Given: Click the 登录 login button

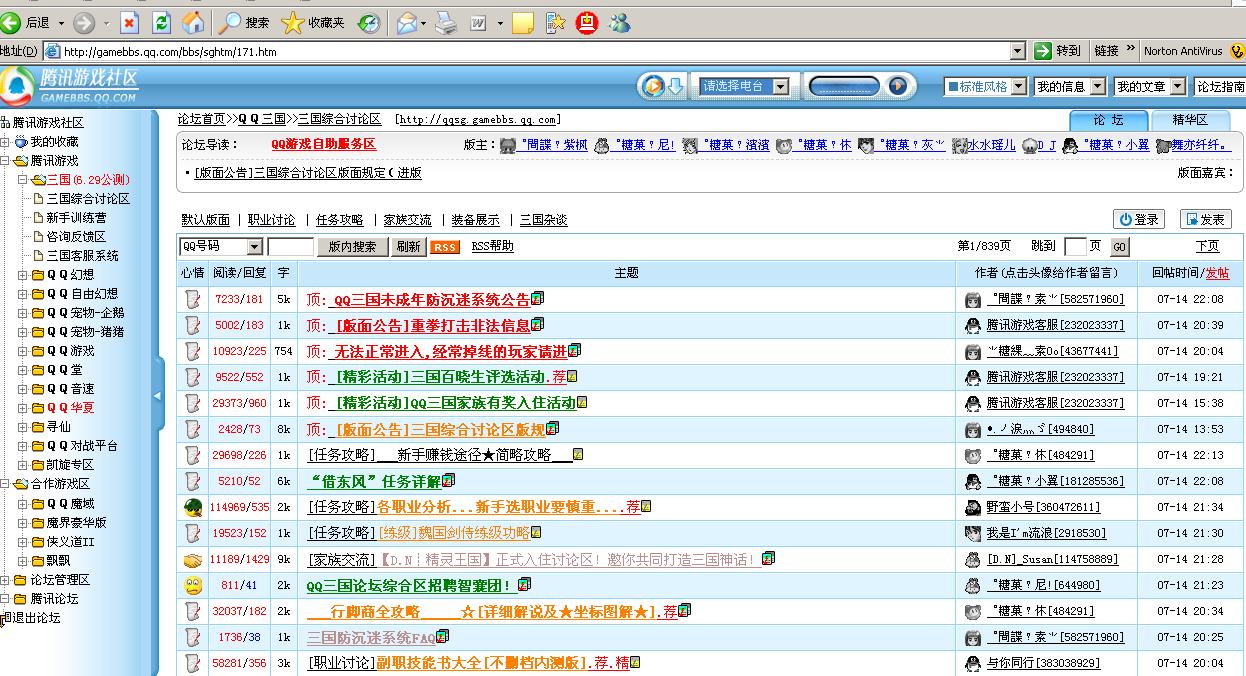Looking at the screenshot, I should pos(1139,219).
